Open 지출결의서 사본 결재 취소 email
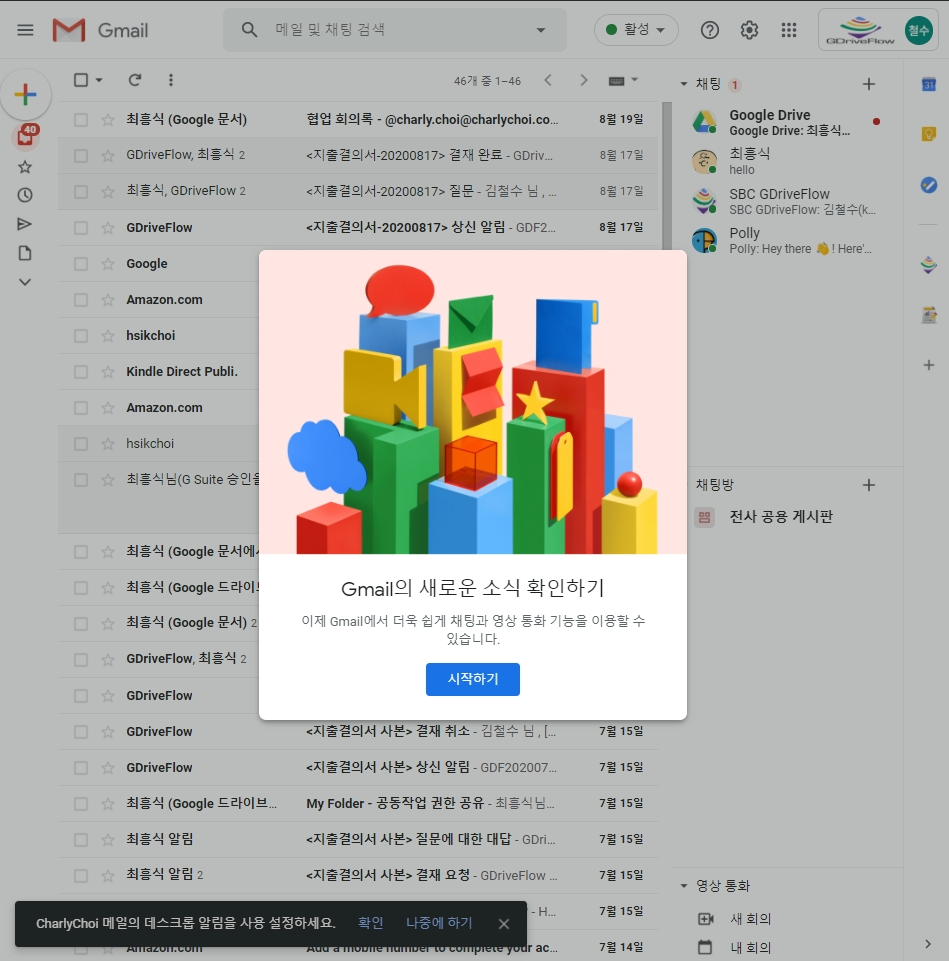This screenshot has width=949, height=961. tap(358, 732)
